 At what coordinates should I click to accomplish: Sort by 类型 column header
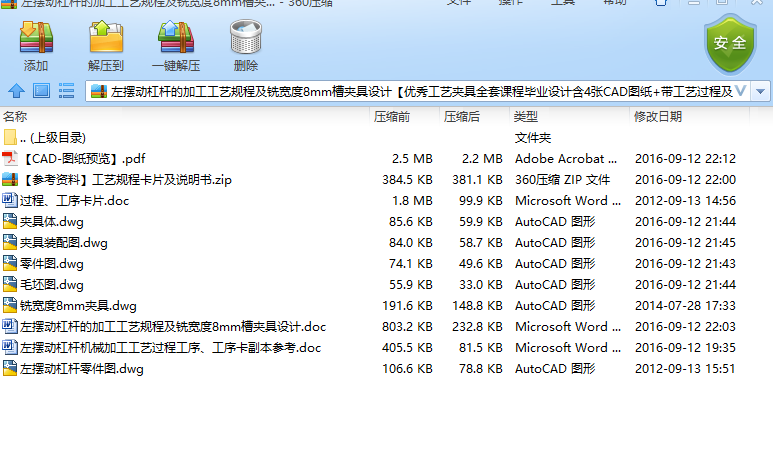coord(526,117)
